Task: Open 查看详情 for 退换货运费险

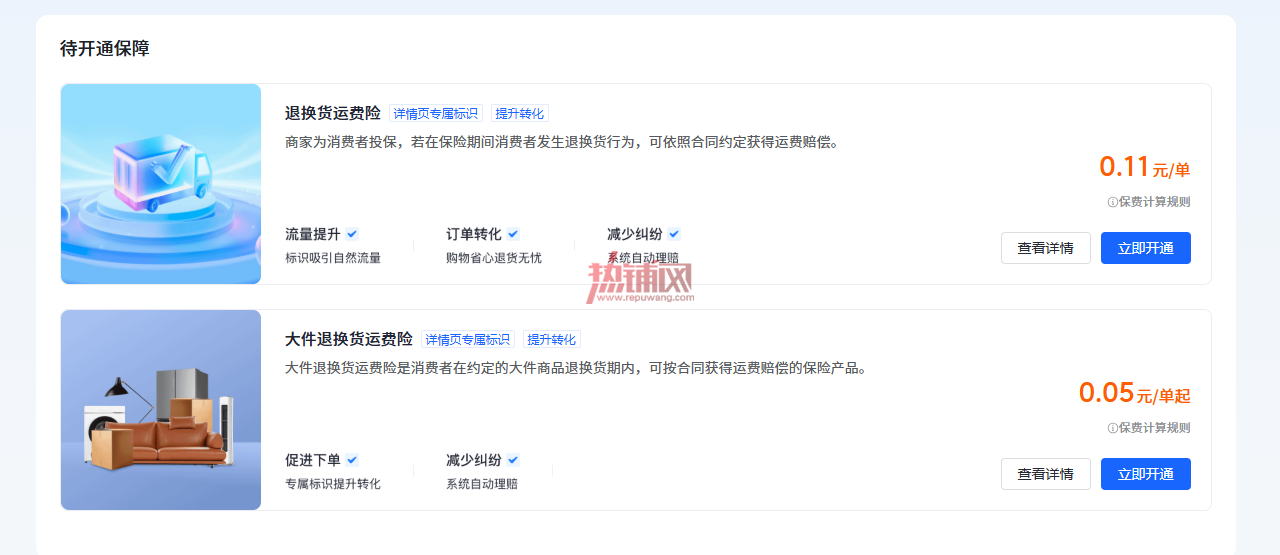Action: [1046, 248]
